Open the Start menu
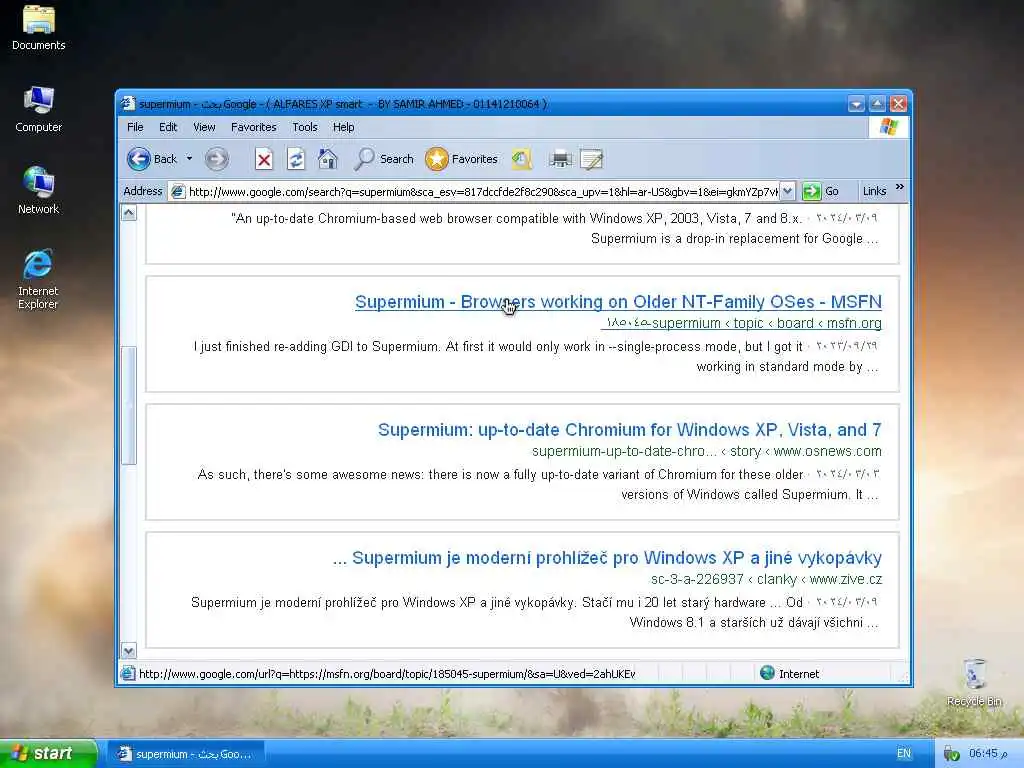 click(x=48, y=753)
